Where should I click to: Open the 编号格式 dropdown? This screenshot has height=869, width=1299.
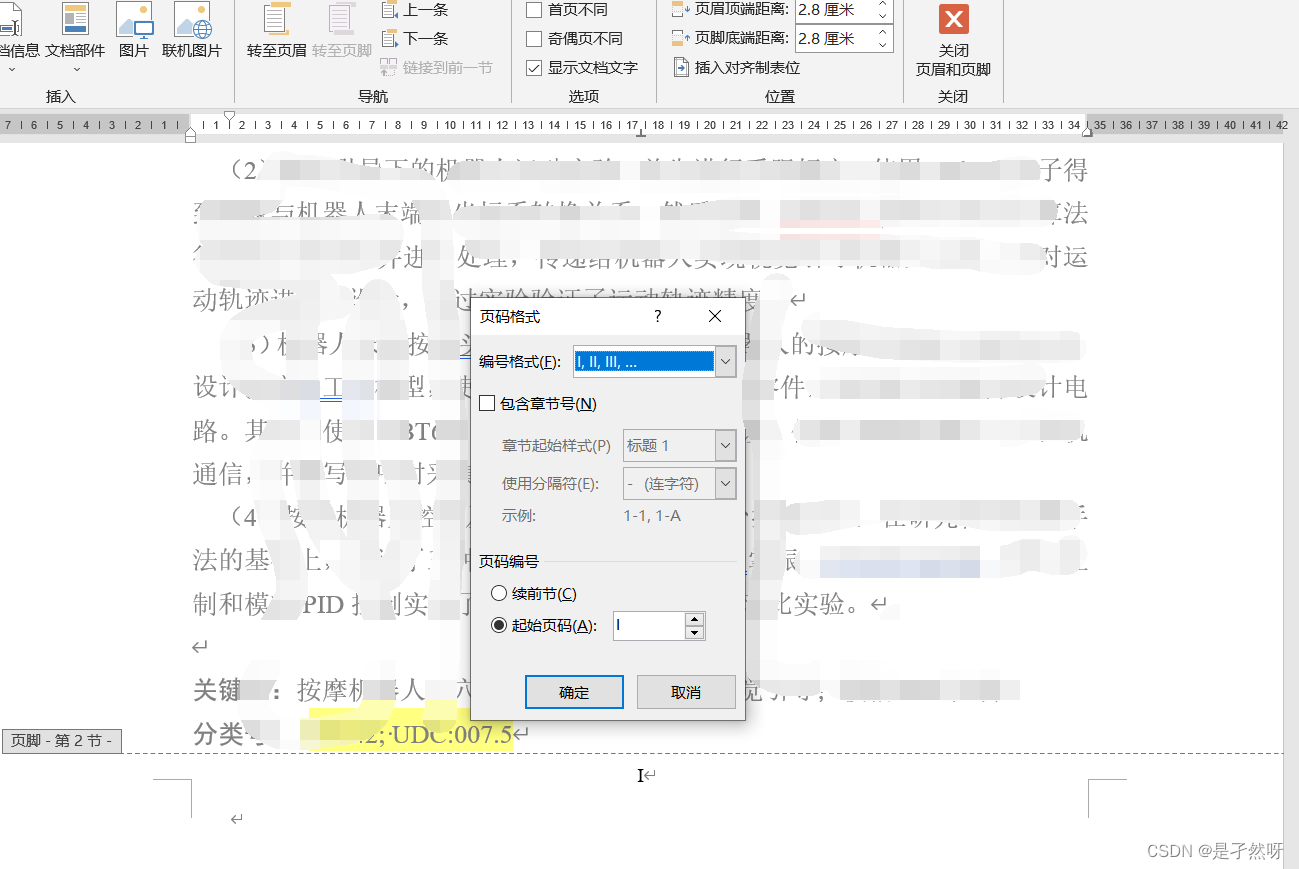[726, 361]
